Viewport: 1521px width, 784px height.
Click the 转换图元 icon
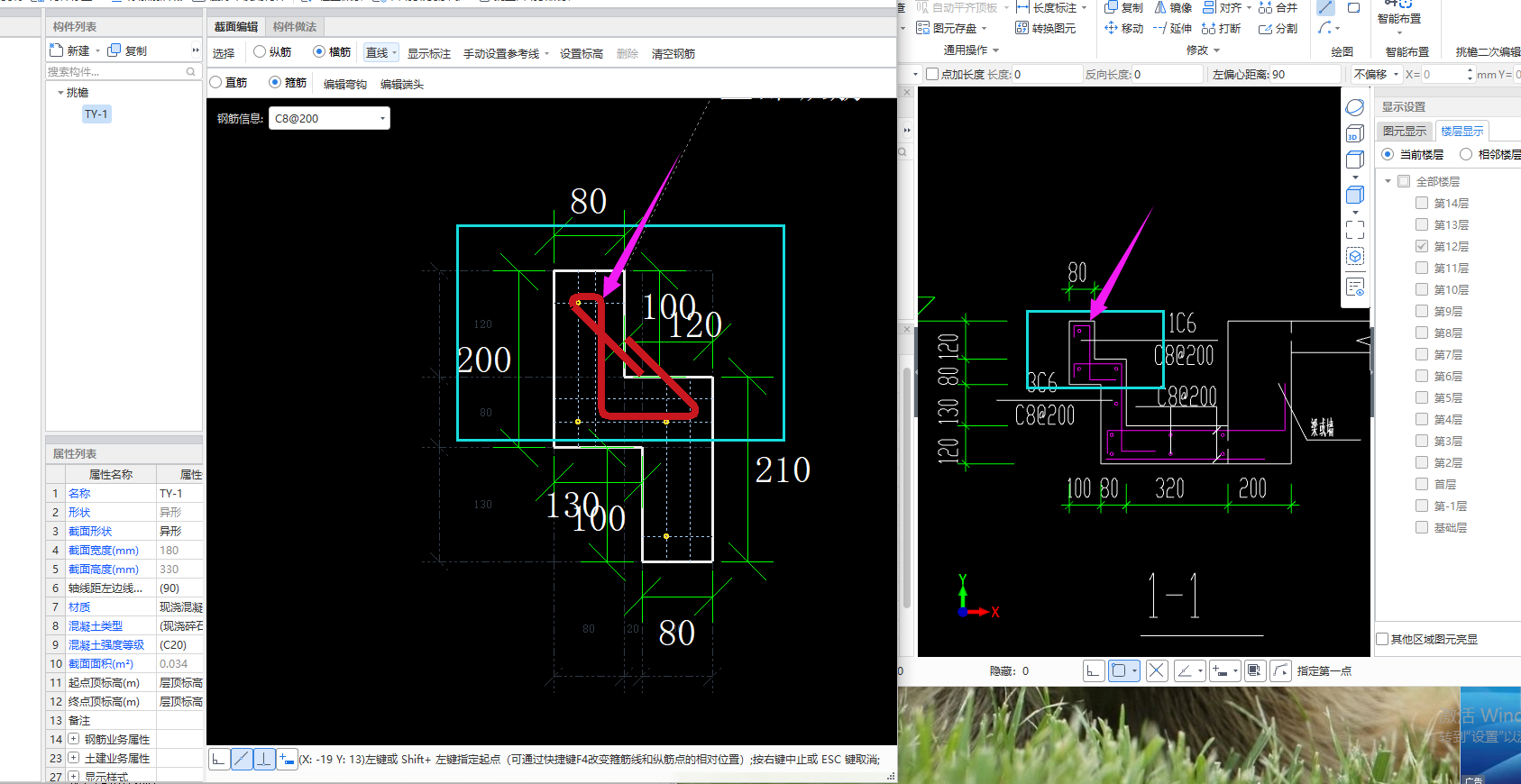tap(1022, 28)
